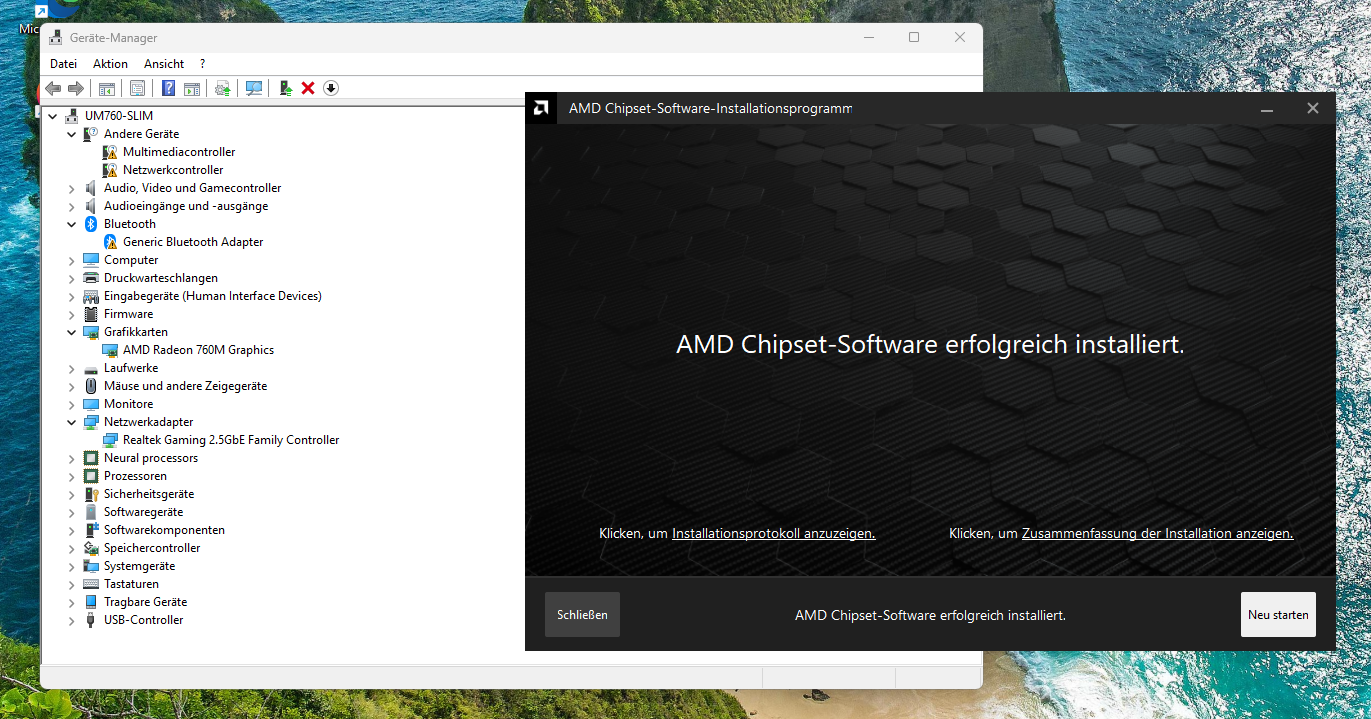Select Audioeingänge und -ausgänge row
Viewport: 1371px width, 719px height.
[x=186, y=206]
